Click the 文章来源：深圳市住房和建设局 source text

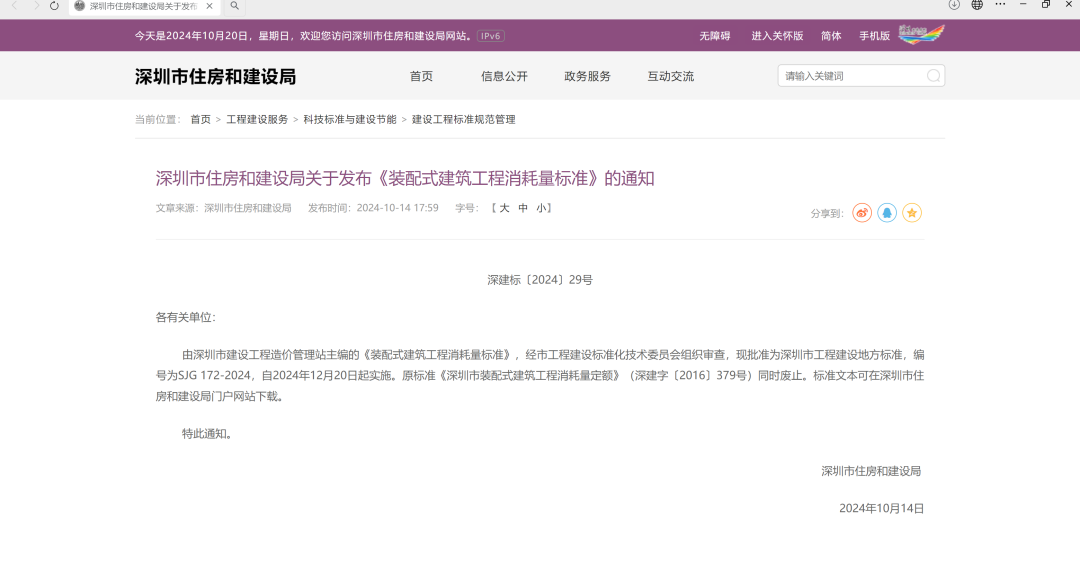coord(224,208)
